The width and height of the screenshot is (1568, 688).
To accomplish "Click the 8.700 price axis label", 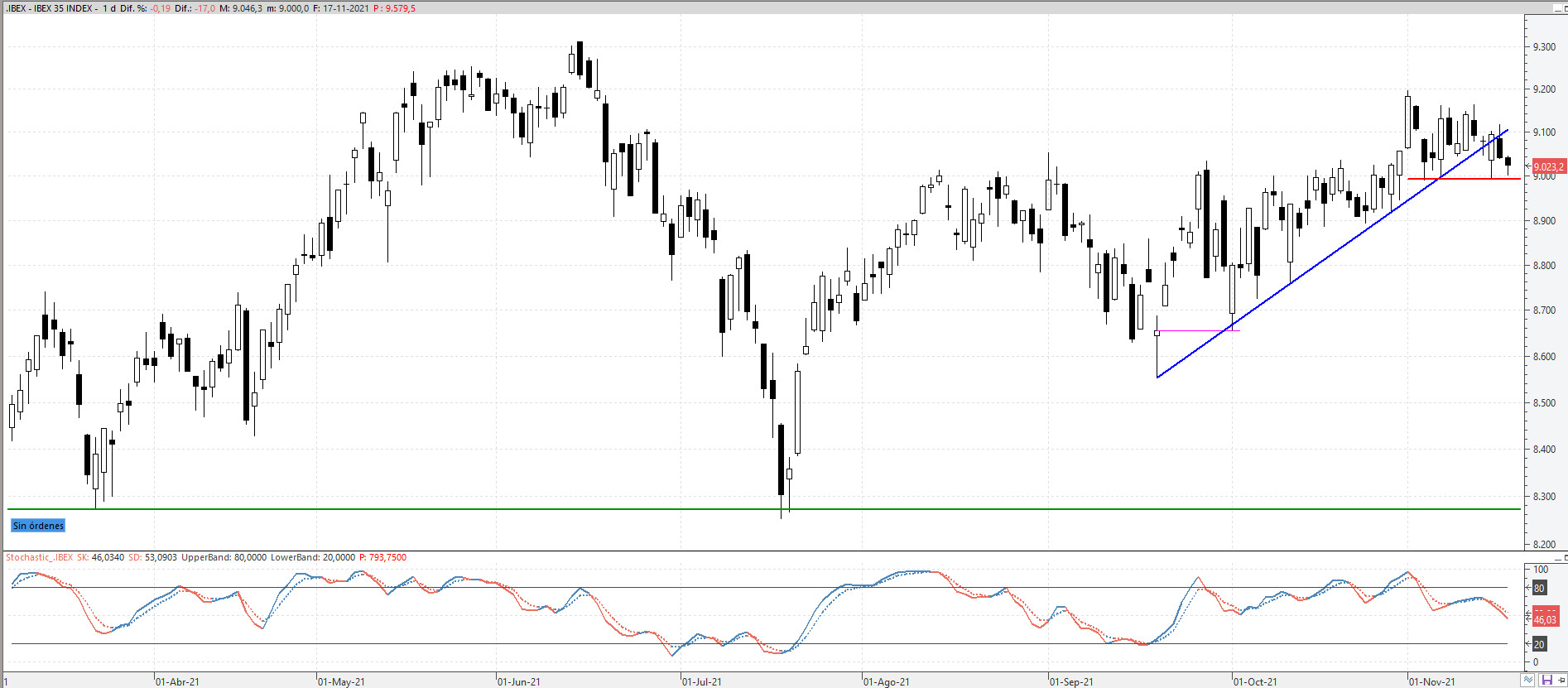I will (x=1544, y=310).
